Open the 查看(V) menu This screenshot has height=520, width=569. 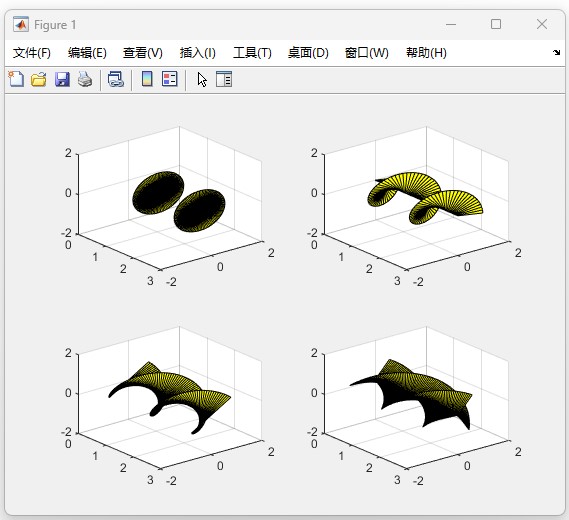tap(143, 53)
